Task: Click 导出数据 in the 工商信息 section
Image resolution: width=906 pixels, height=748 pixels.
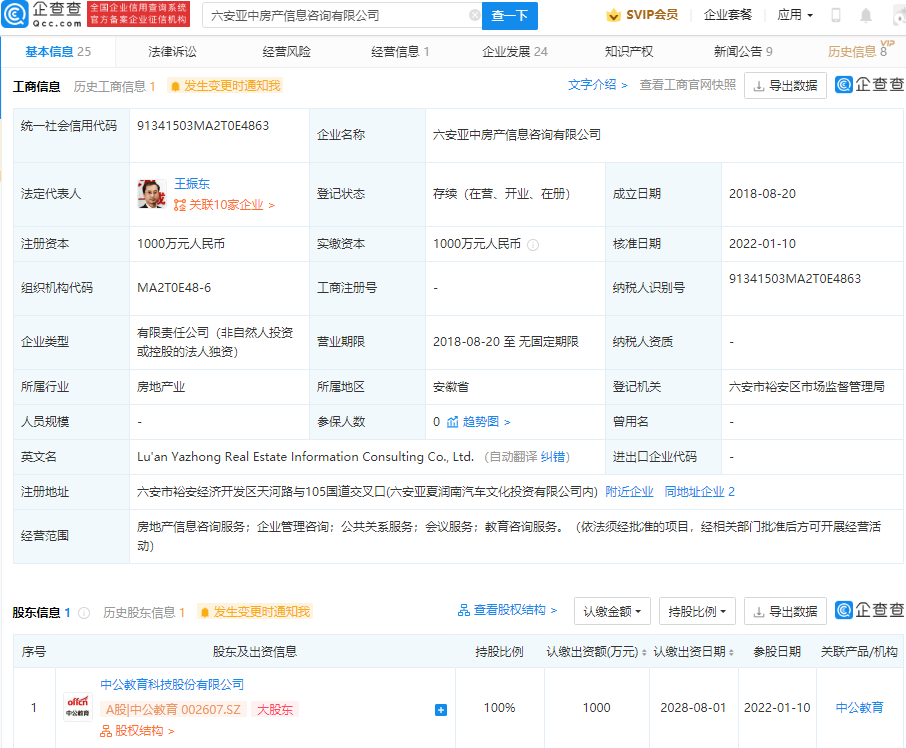Action: click(785, 85)
